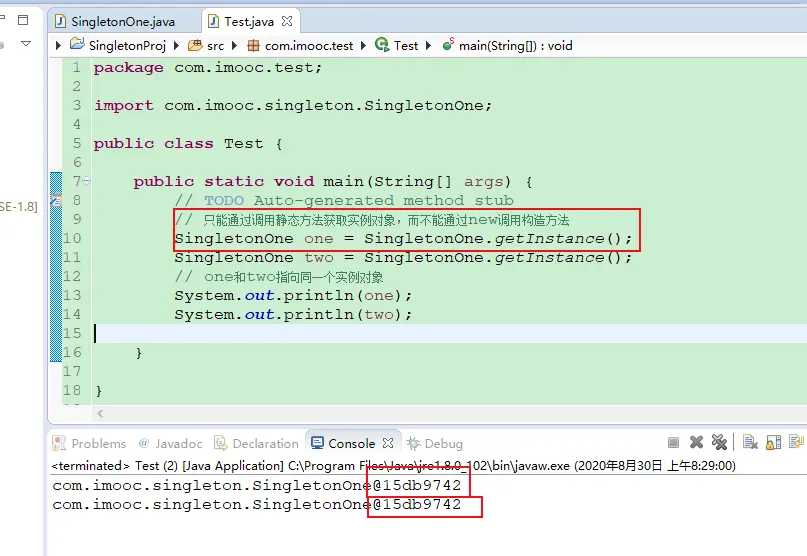This screenshot has width=807, height=556.
Task: Remove the launch with the single X icon
Action: (x=696, y=443)
